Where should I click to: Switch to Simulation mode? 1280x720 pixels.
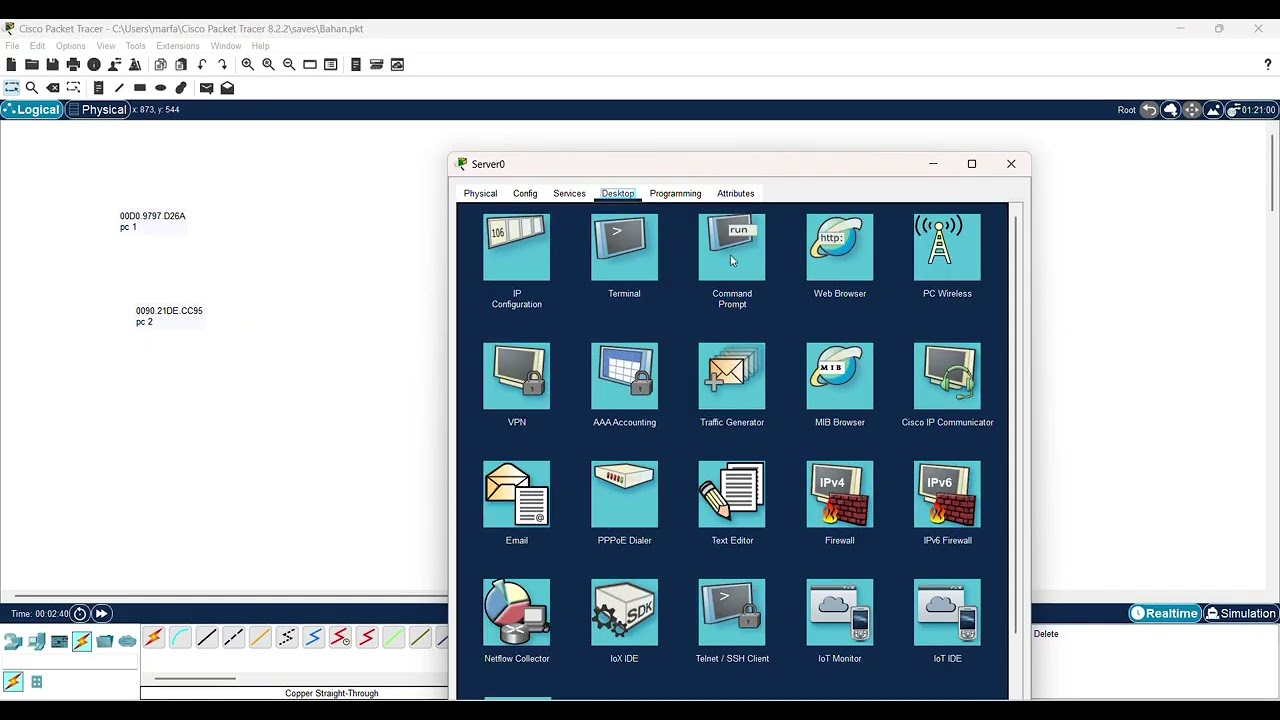(x=1241, y=613)
